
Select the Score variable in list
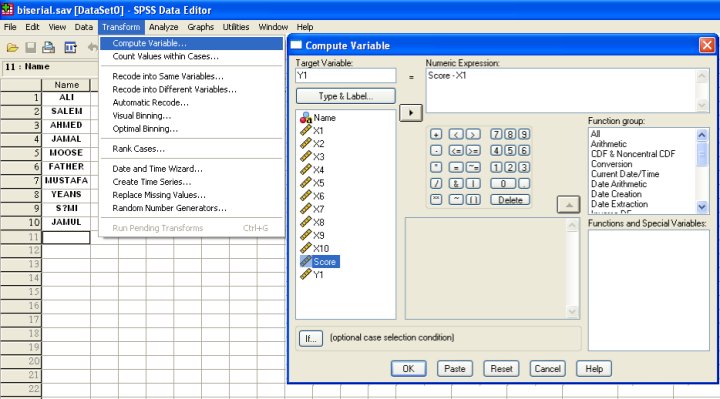click(x=320, y=262)
